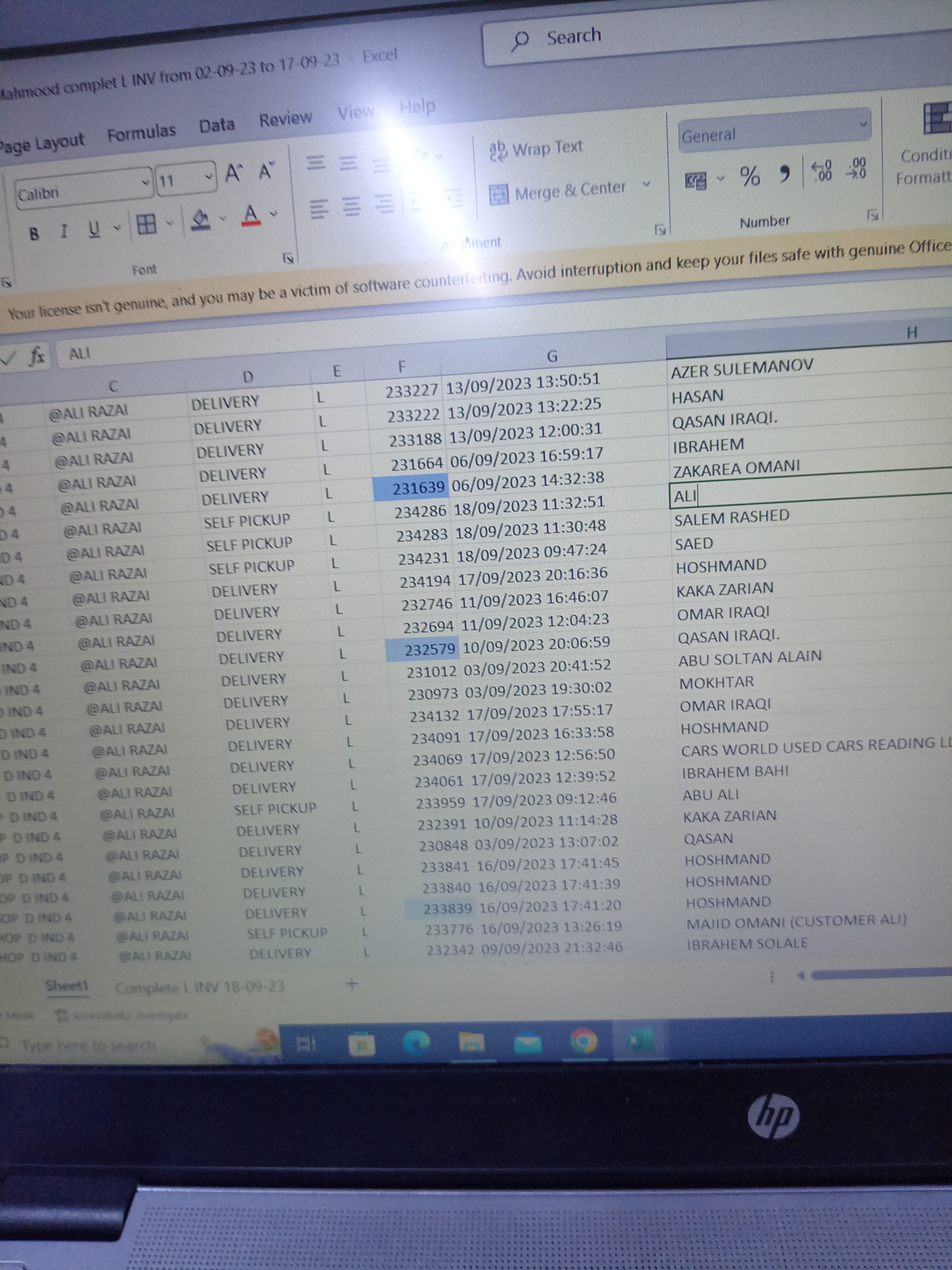Expand Merge & Center dropdown arrow
952x1270 pixels.
click(x=647, y=184)
